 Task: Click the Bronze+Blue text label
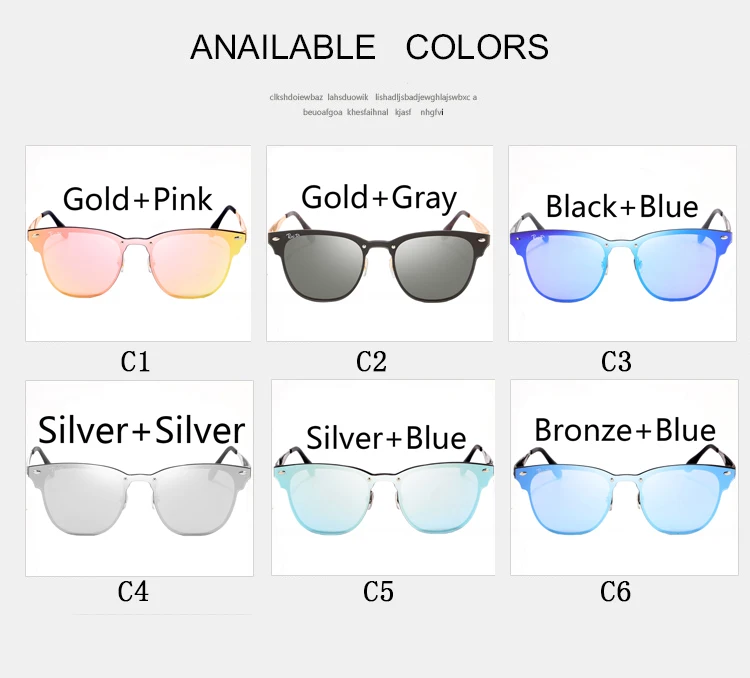(x=625, y=430)
